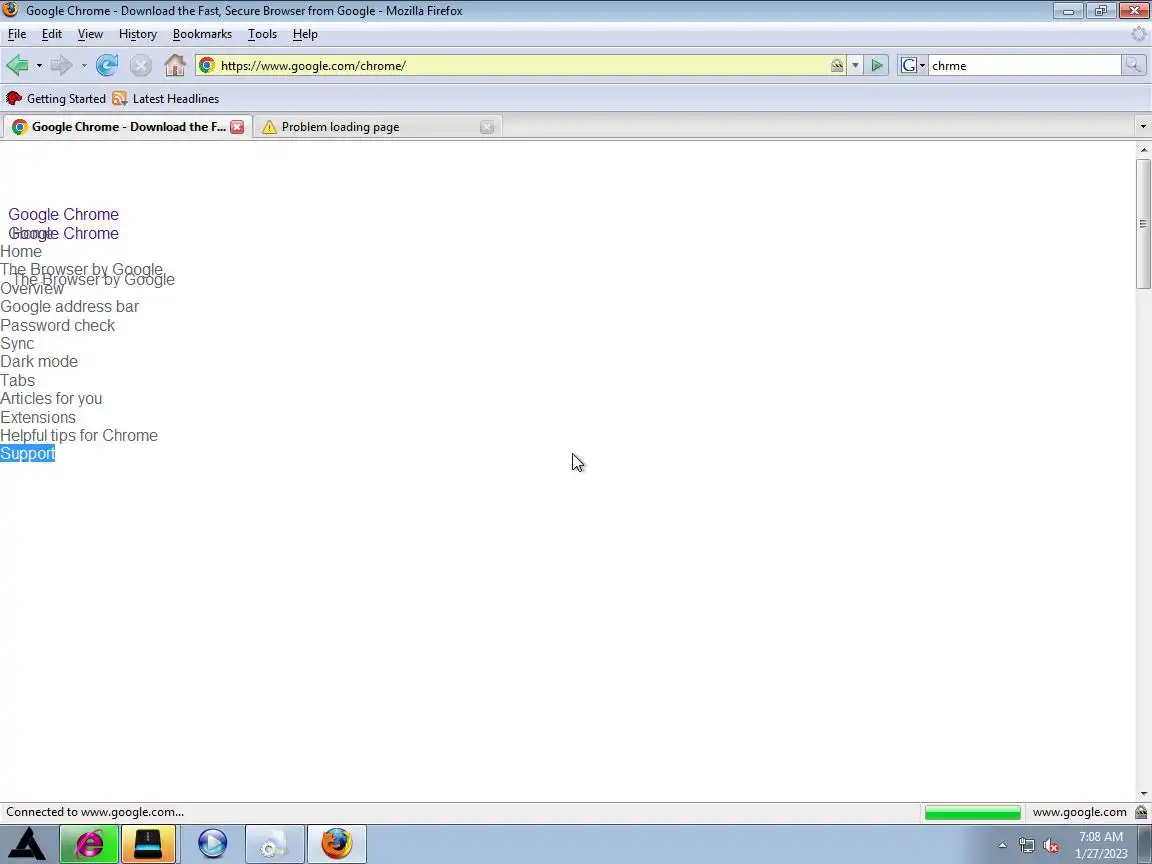Open the Tools menu

pos(262,34)
